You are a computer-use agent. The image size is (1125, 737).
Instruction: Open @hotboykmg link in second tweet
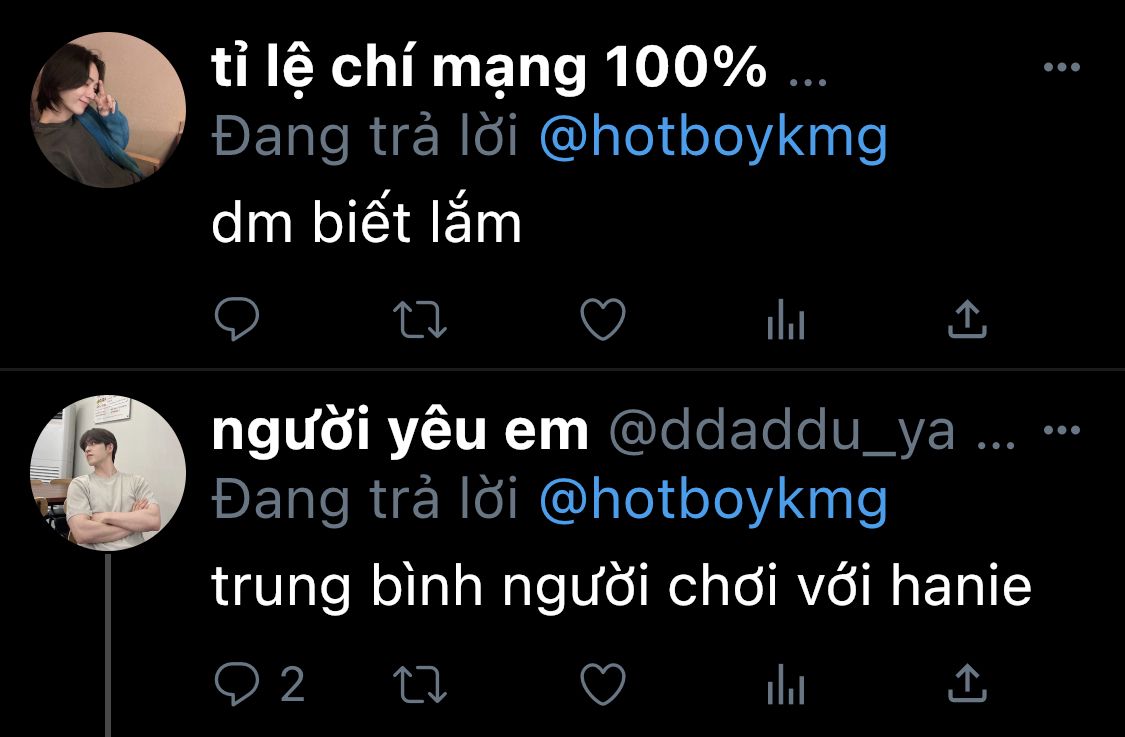coord(714,500)
